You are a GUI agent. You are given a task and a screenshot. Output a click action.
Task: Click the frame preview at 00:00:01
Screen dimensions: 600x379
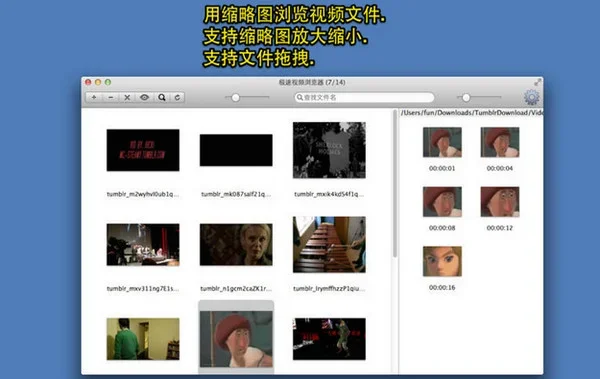[442, 142]
